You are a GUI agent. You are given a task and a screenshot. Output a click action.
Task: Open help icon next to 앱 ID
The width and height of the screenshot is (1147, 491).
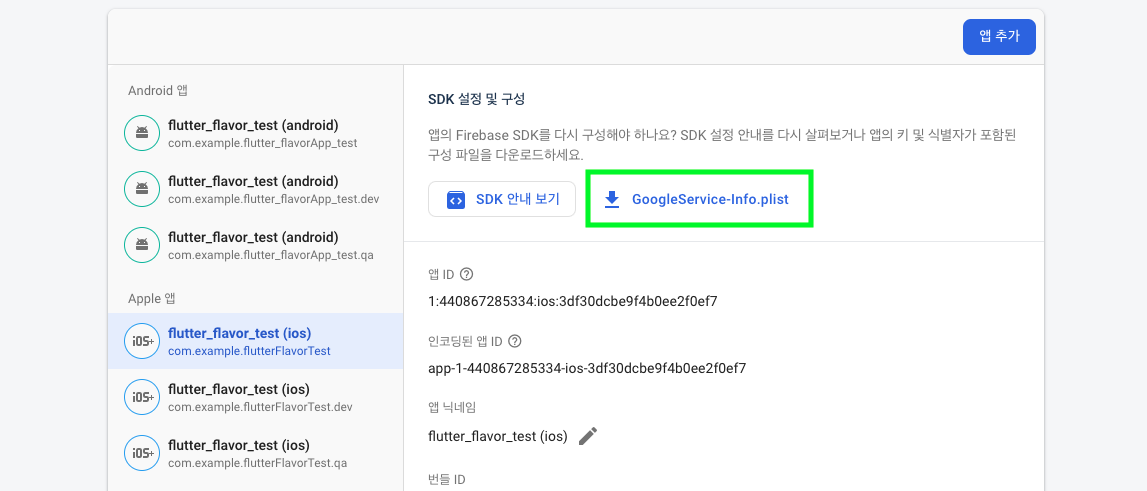tap(467, 274)
